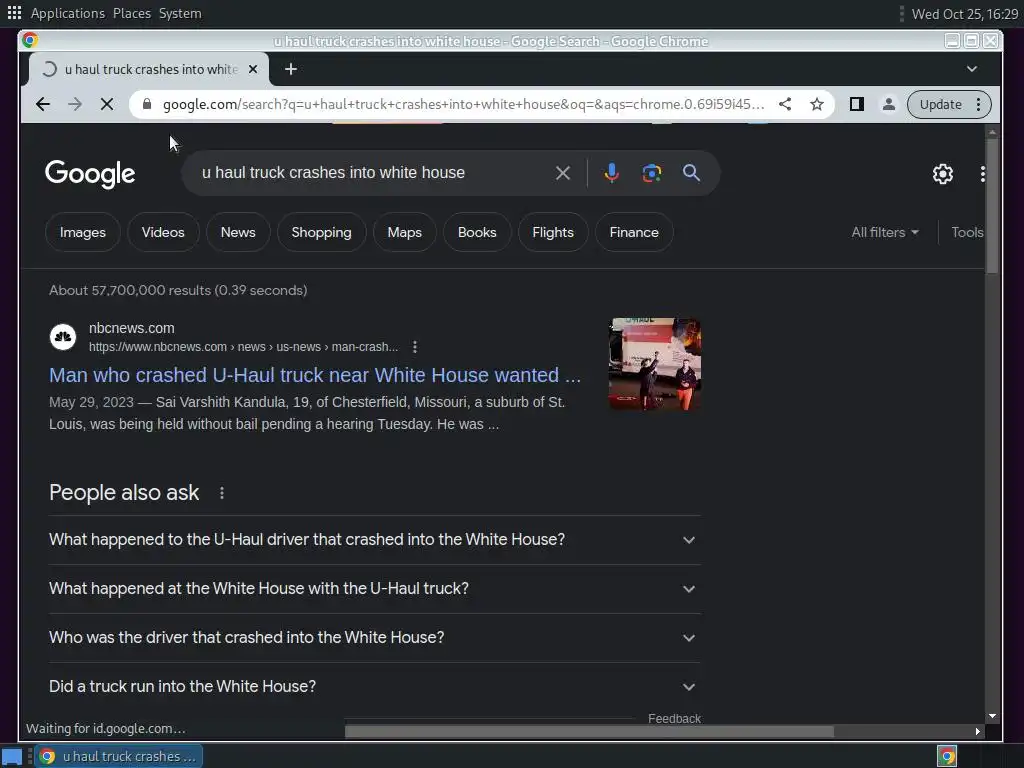
Task: Open the U-Haul crash result thumbnail
Action: point(655,364)
